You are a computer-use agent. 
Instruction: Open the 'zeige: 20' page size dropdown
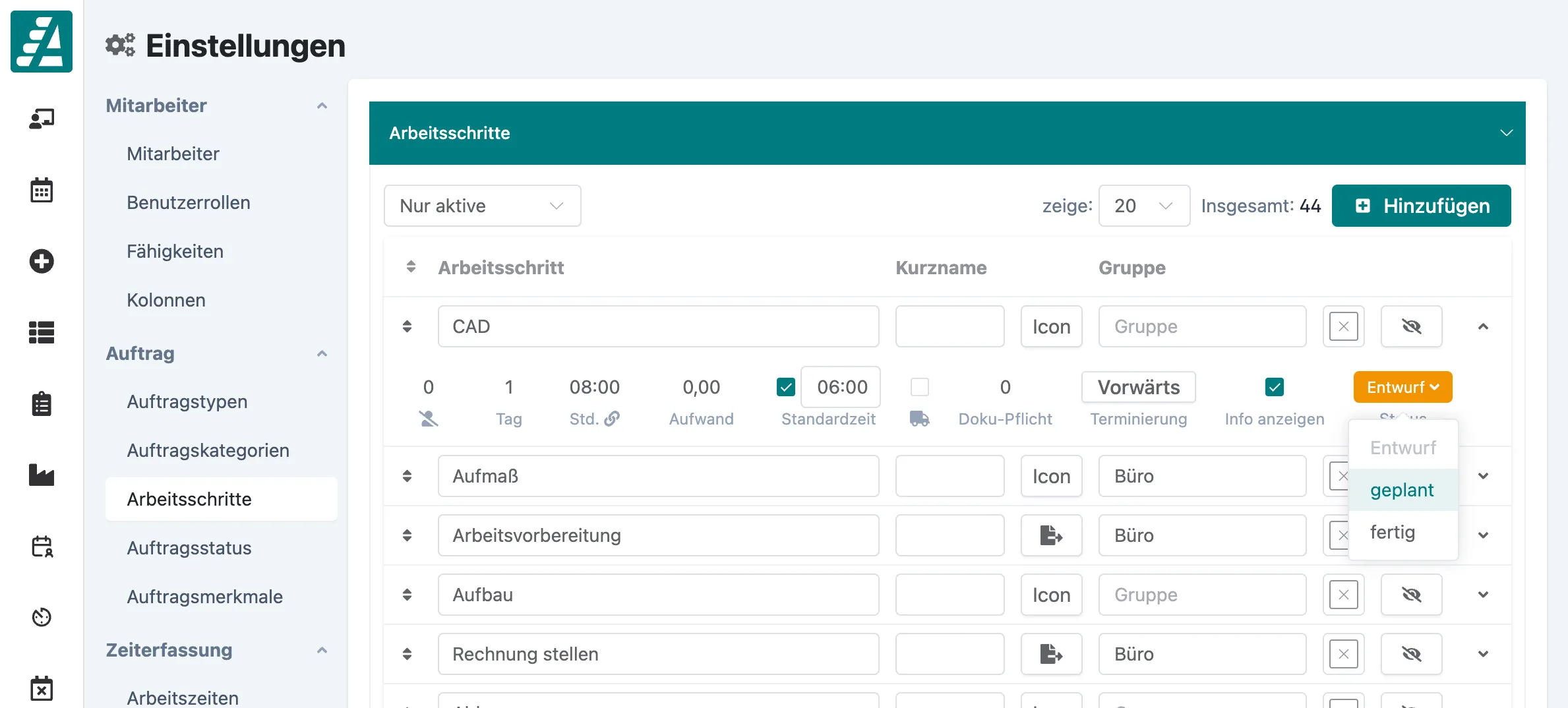1144,206
